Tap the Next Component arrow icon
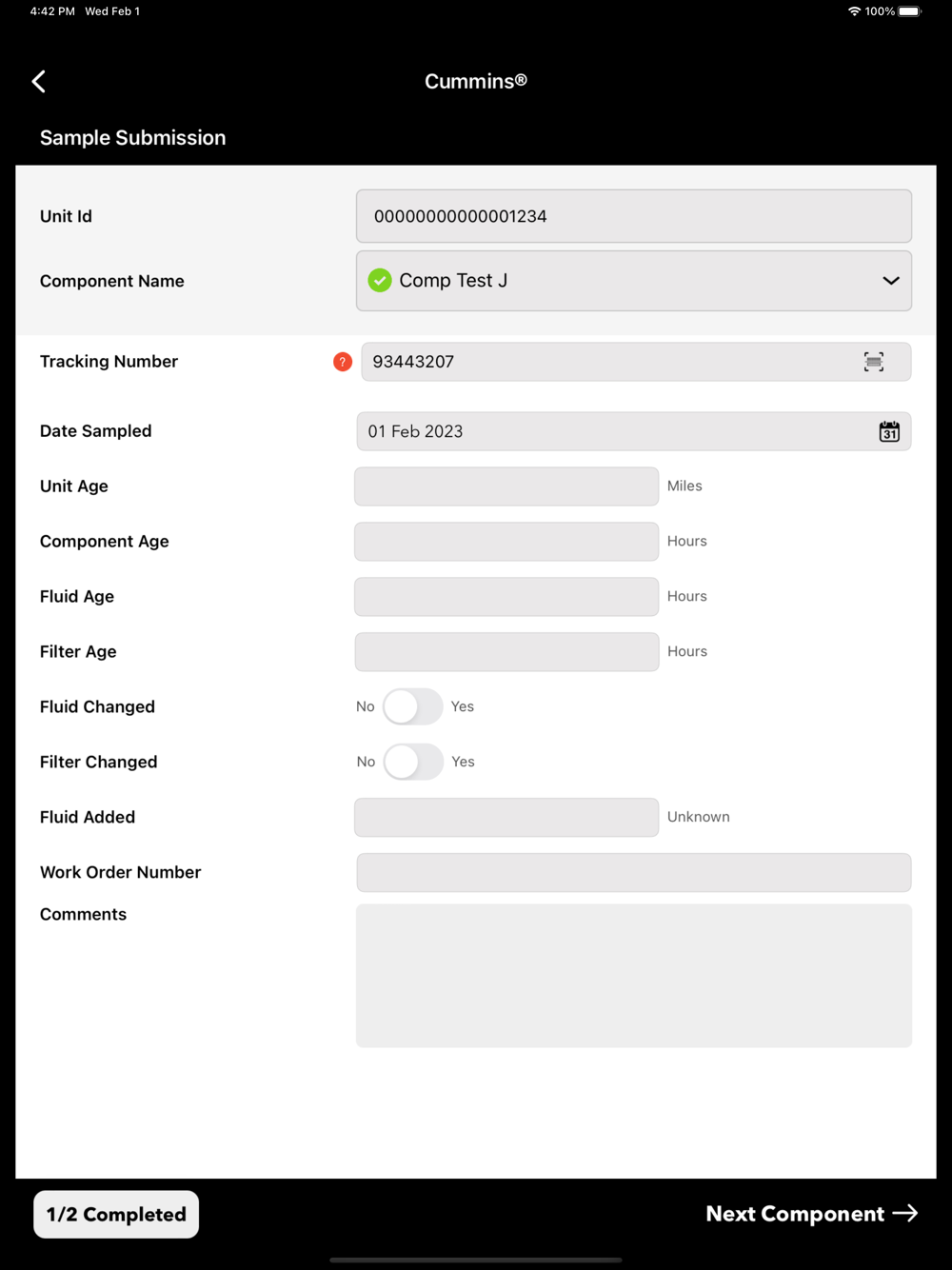Image resolution: width=952 pixels, height=1270 pixels. (x=905, y=1213)
